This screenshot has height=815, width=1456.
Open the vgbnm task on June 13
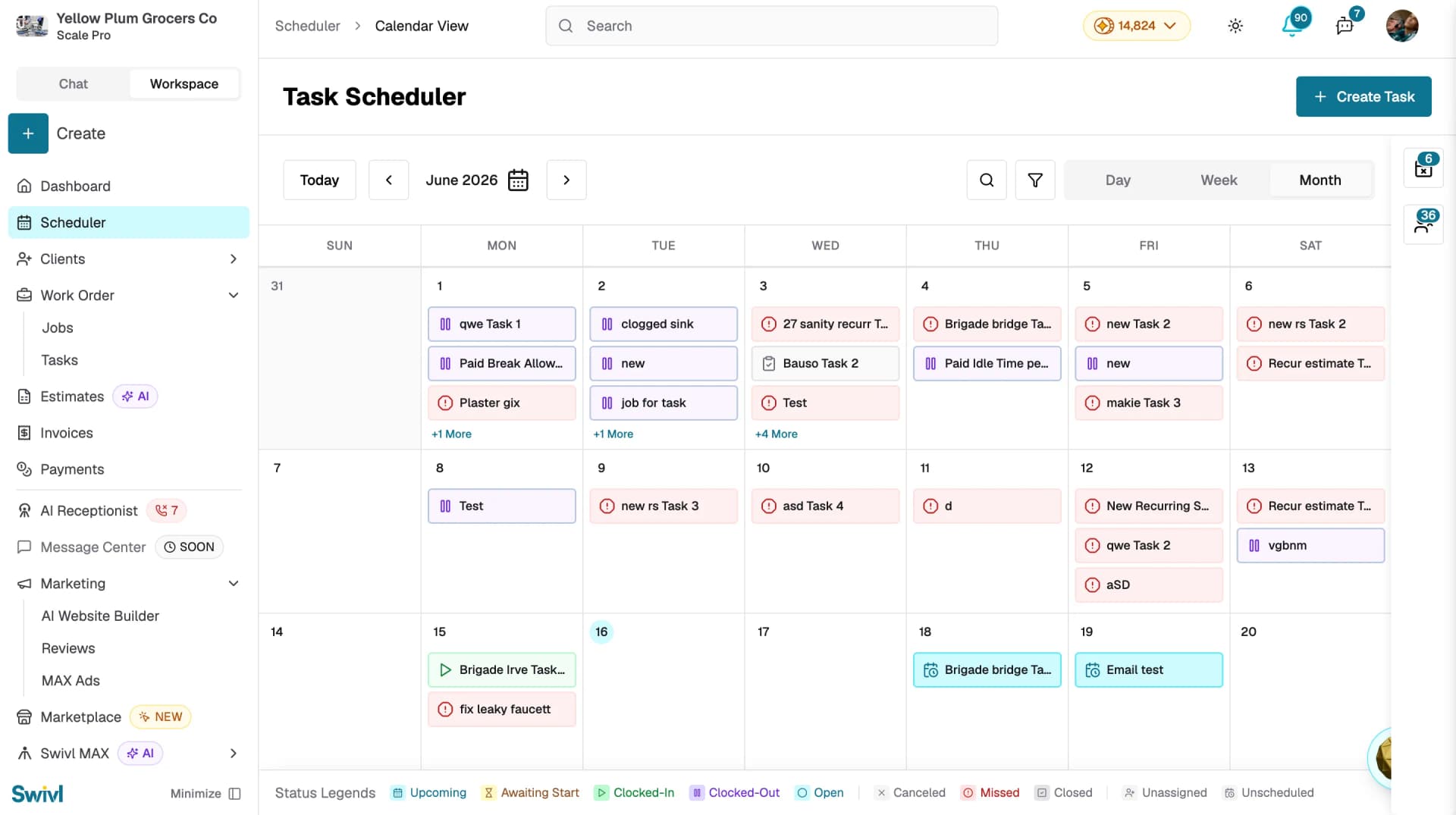[1310, 546]
